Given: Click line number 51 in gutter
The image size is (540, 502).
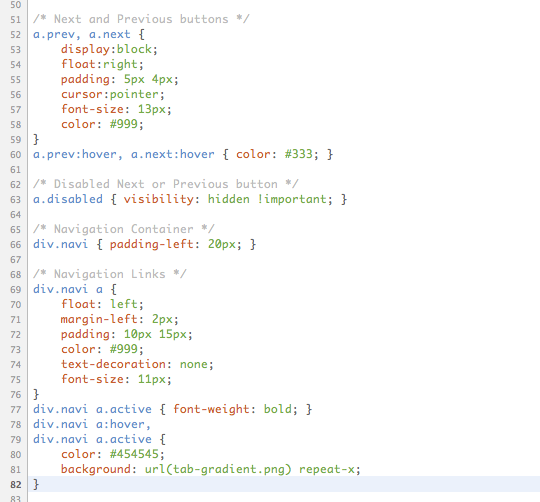Looking at the screenshot, I should 15,20.
